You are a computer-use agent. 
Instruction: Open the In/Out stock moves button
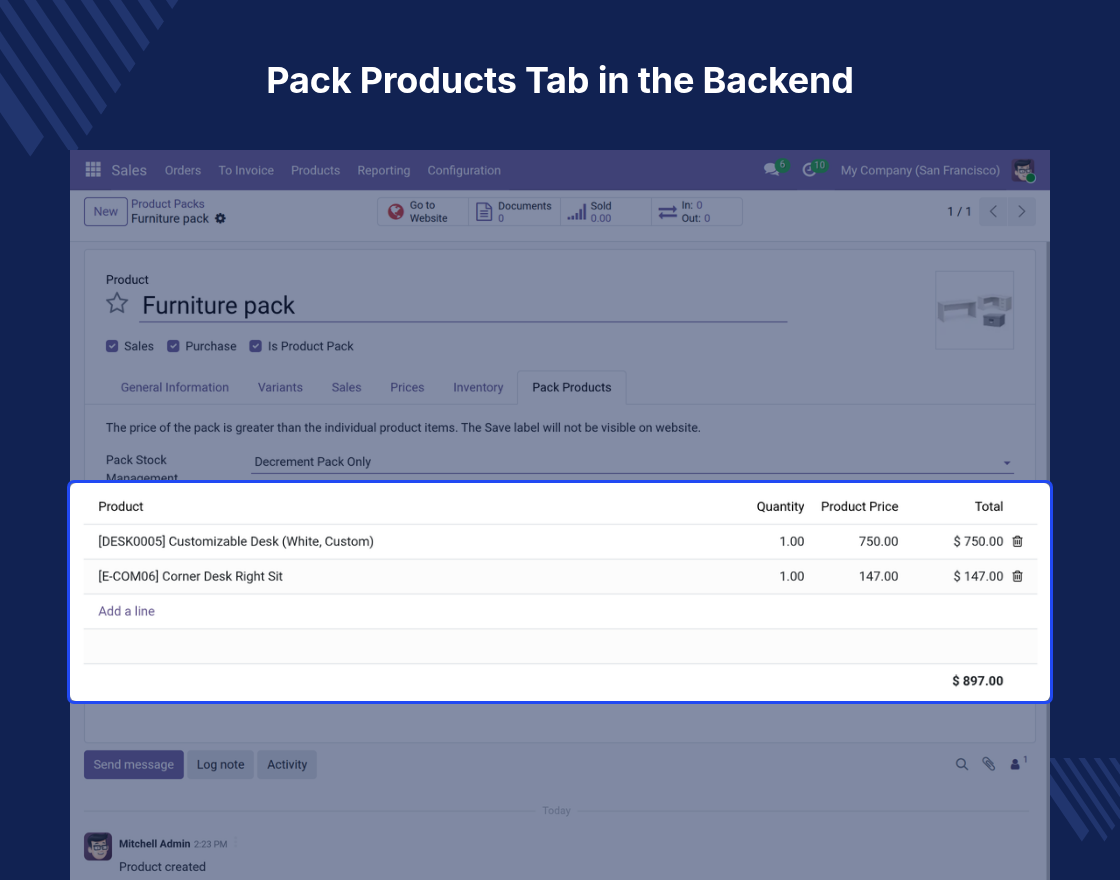tap(697, 211)
